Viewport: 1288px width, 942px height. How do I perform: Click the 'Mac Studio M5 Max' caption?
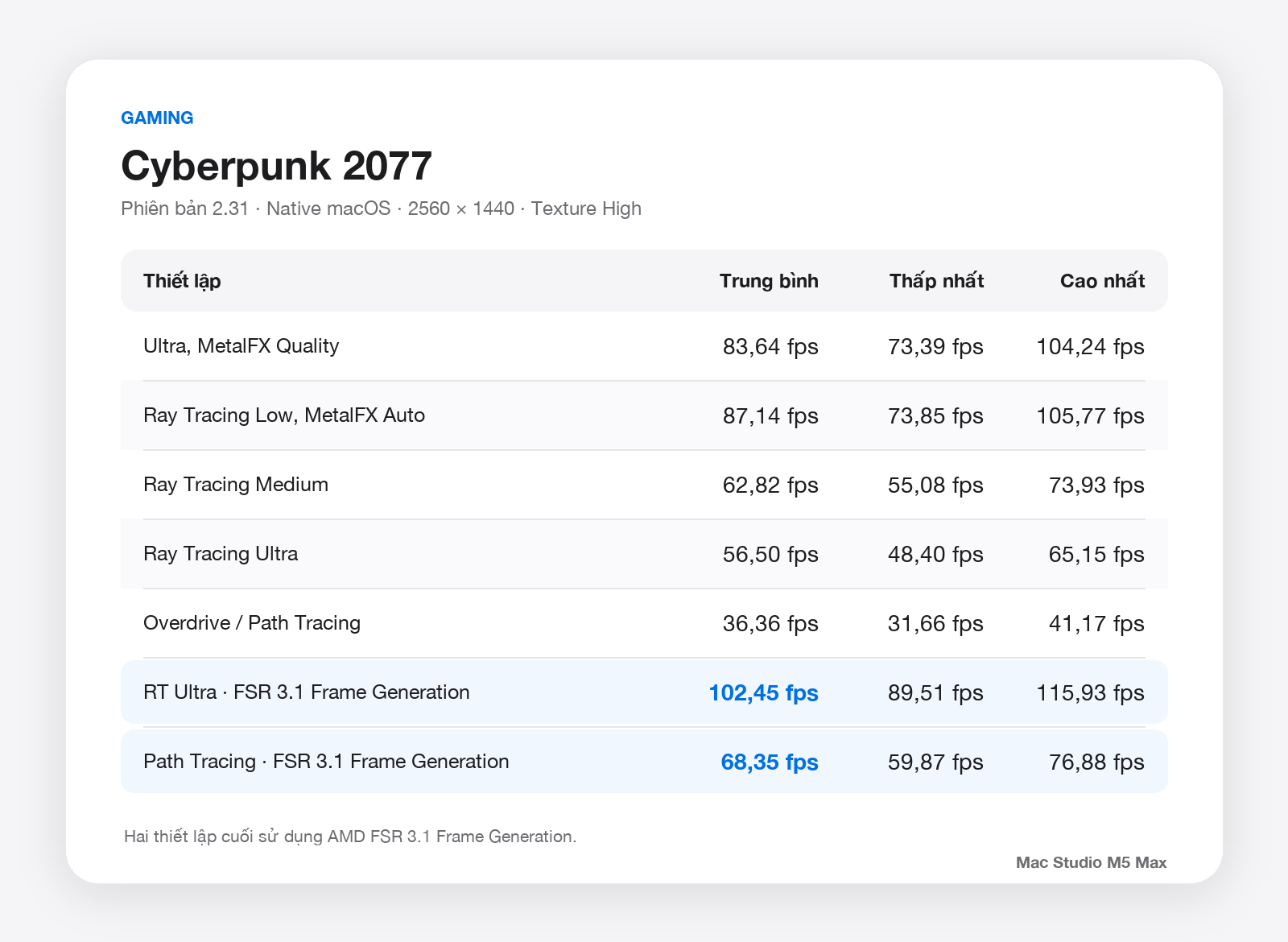click(x=1092, y=862)
